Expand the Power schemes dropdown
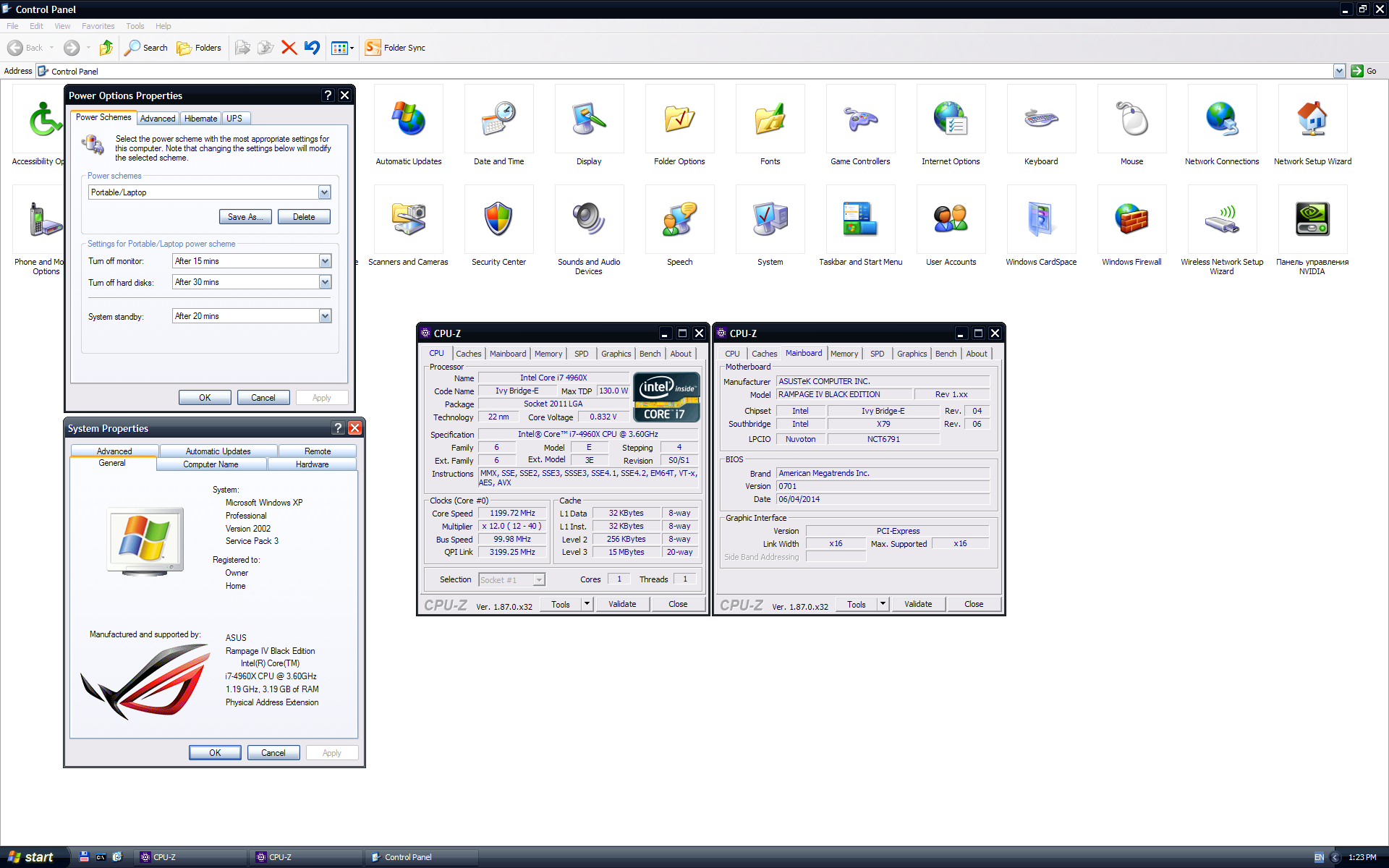The height and width of the screenshot is (868, 1389). [324, 192]
